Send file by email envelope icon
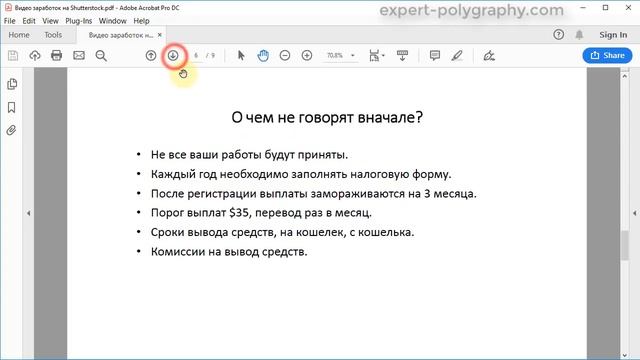Screen dimensions: 640x360 (x=79, y=56)
